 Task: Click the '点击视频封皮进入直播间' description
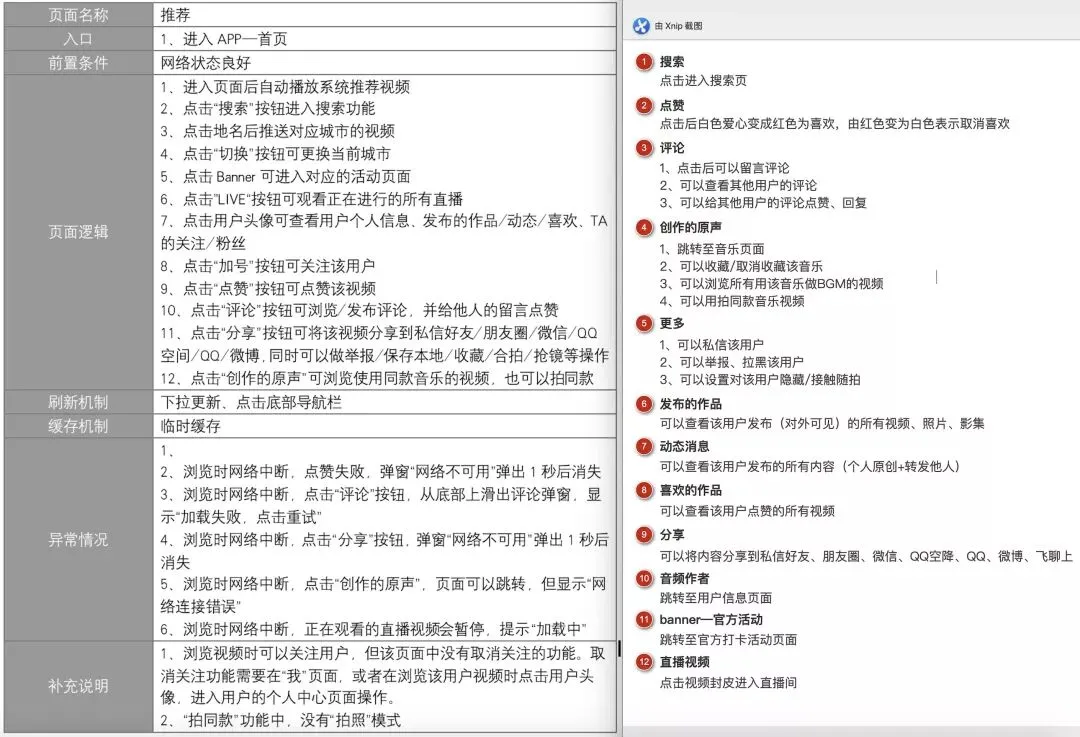pyautogui.click(x=729, y=683)
